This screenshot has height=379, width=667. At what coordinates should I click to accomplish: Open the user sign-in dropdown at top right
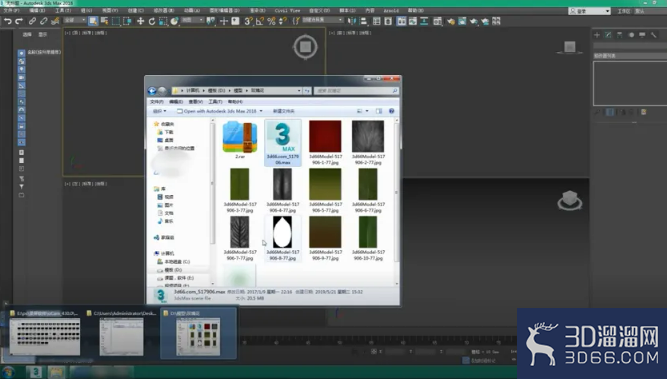click(x=589, y=11)
